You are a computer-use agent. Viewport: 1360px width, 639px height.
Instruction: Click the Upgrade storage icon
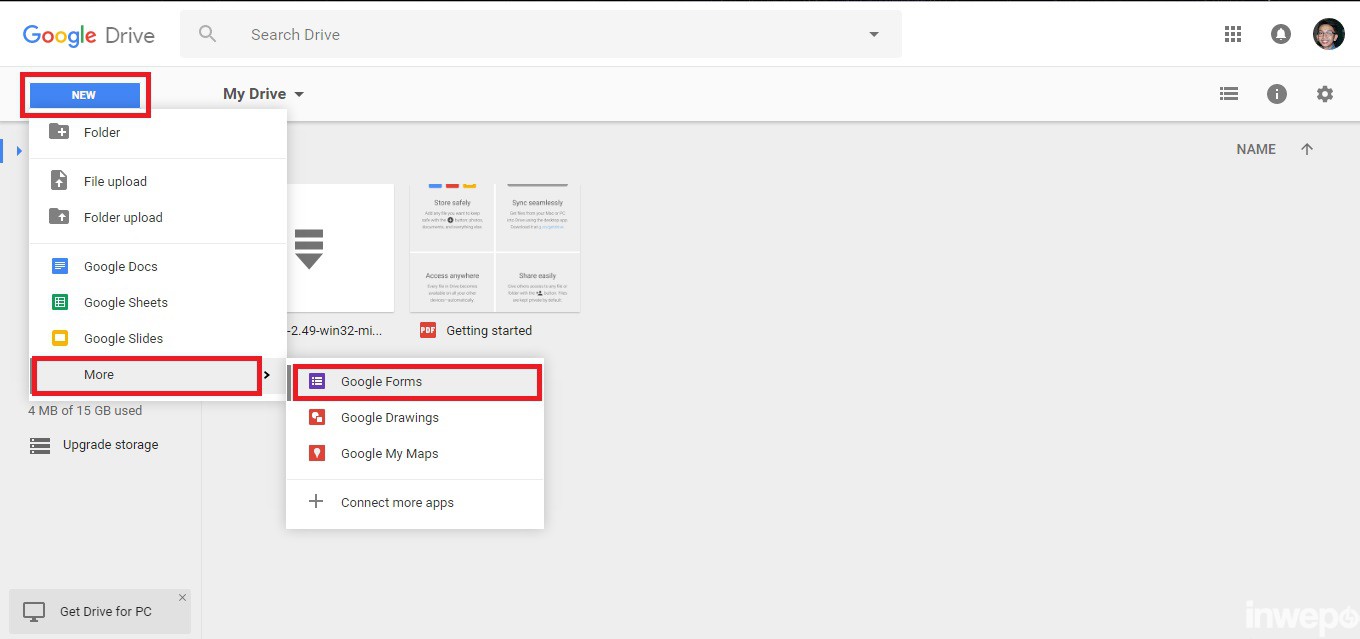coord(40,445)
